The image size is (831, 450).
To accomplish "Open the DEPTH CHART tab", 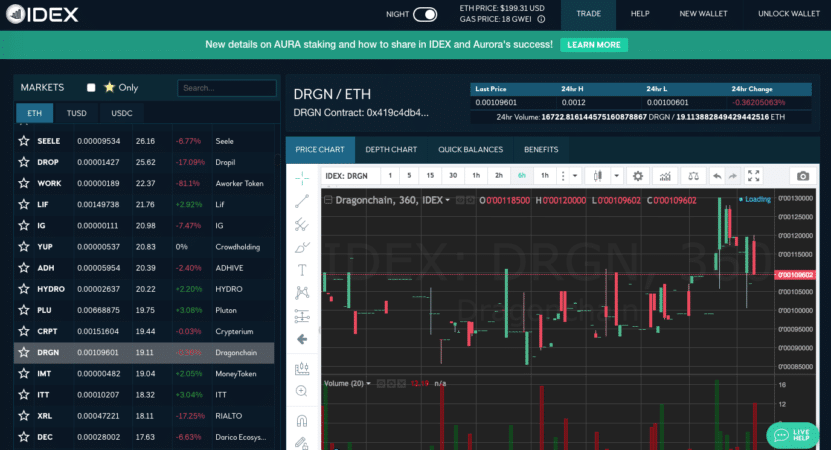I will [x=391, y=149].
